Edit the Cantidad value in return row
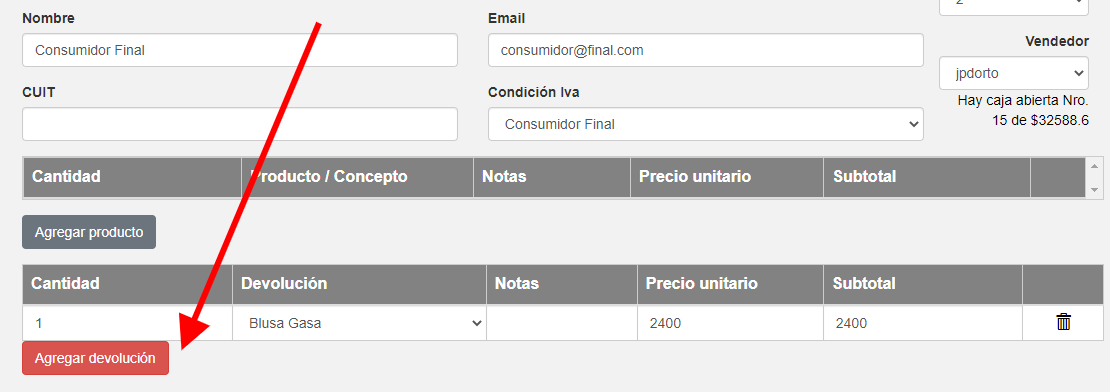 (x=127, y=323)
